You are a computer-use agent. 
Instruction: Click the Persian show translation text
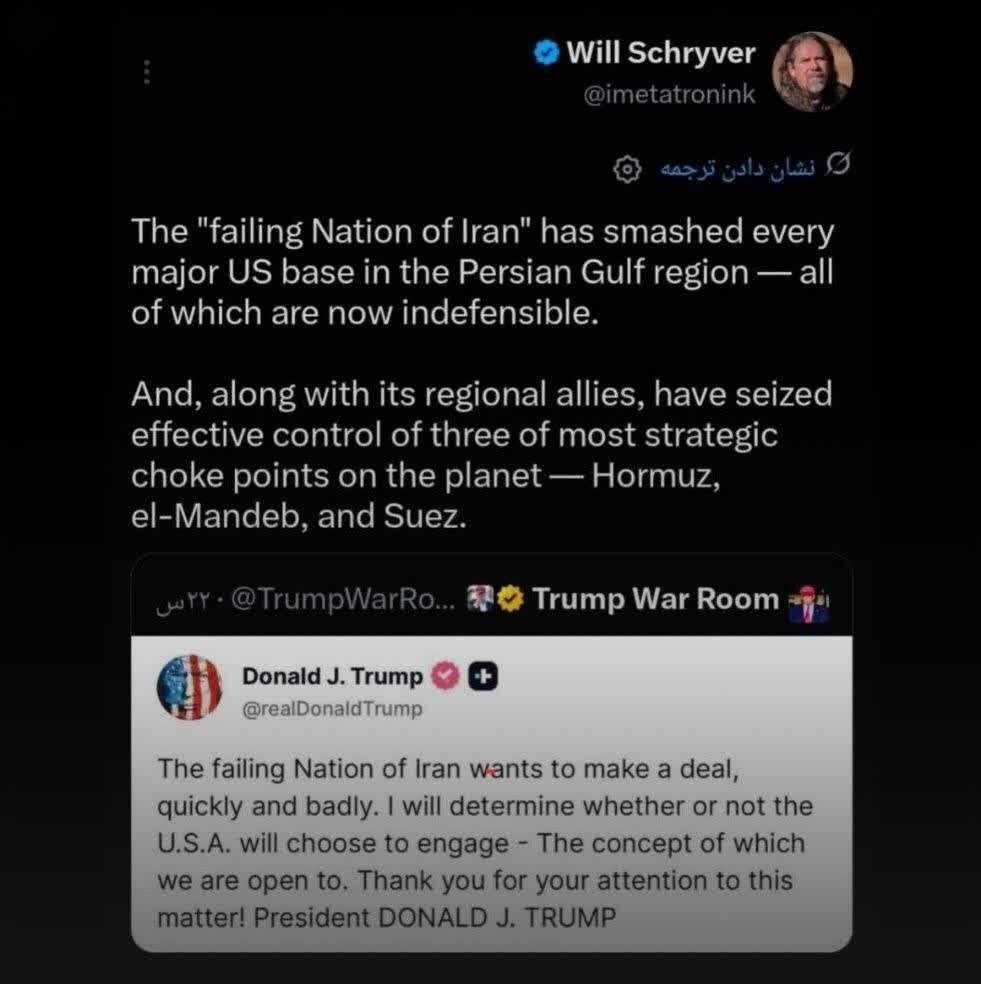pyautogui.click(x=737, y=169)
